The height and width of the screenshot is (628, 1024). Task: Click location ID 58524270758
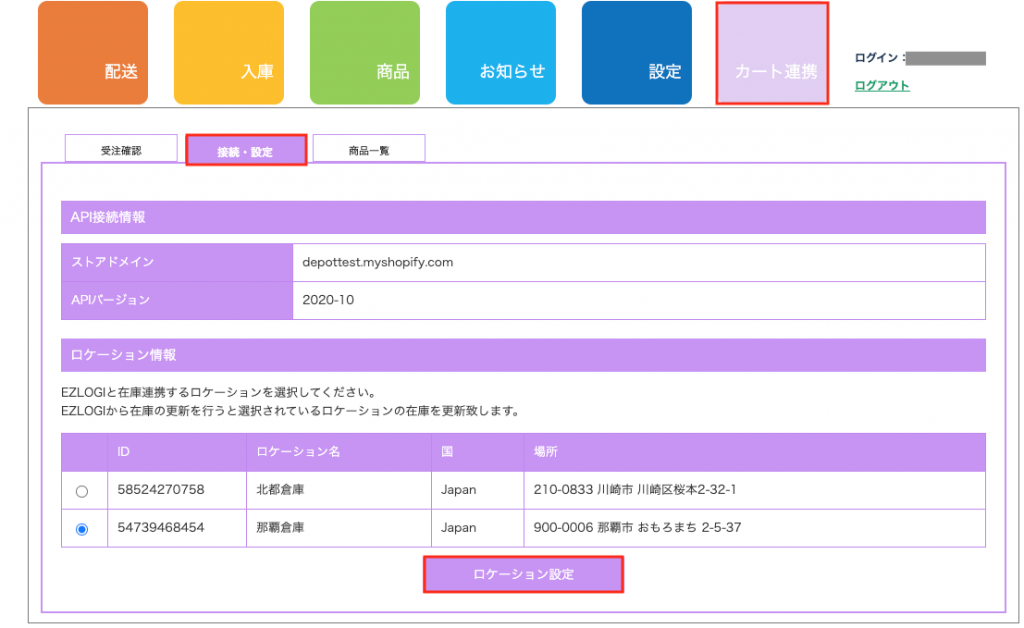161,490
